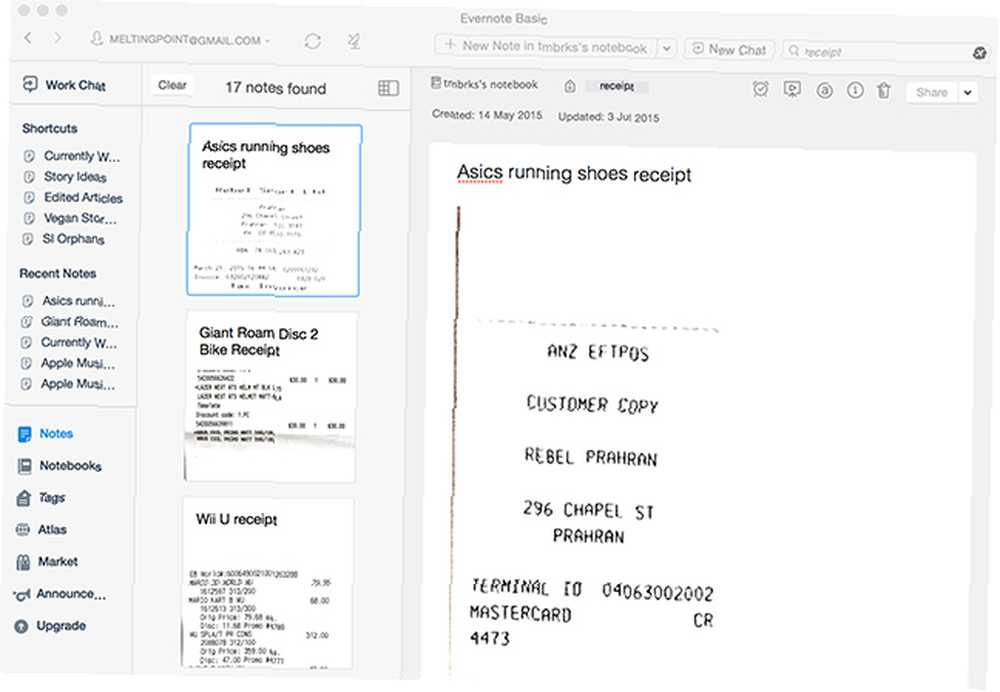1000x692 pixels.
Task: Click the Announcements megaphone icon
Action: (x=22, y=595)
